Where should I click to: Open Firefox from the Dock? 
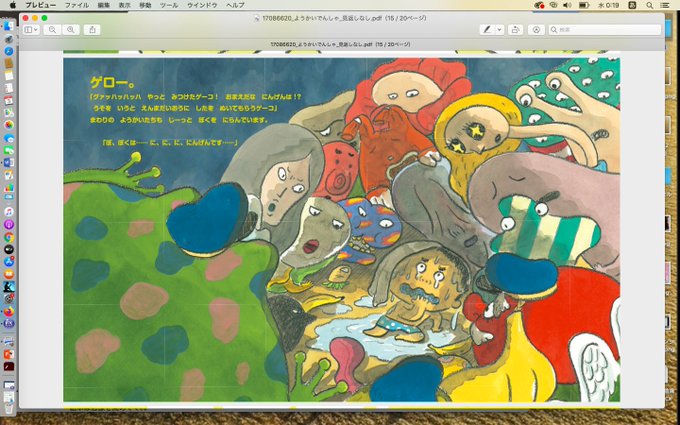tap(9, 311)
